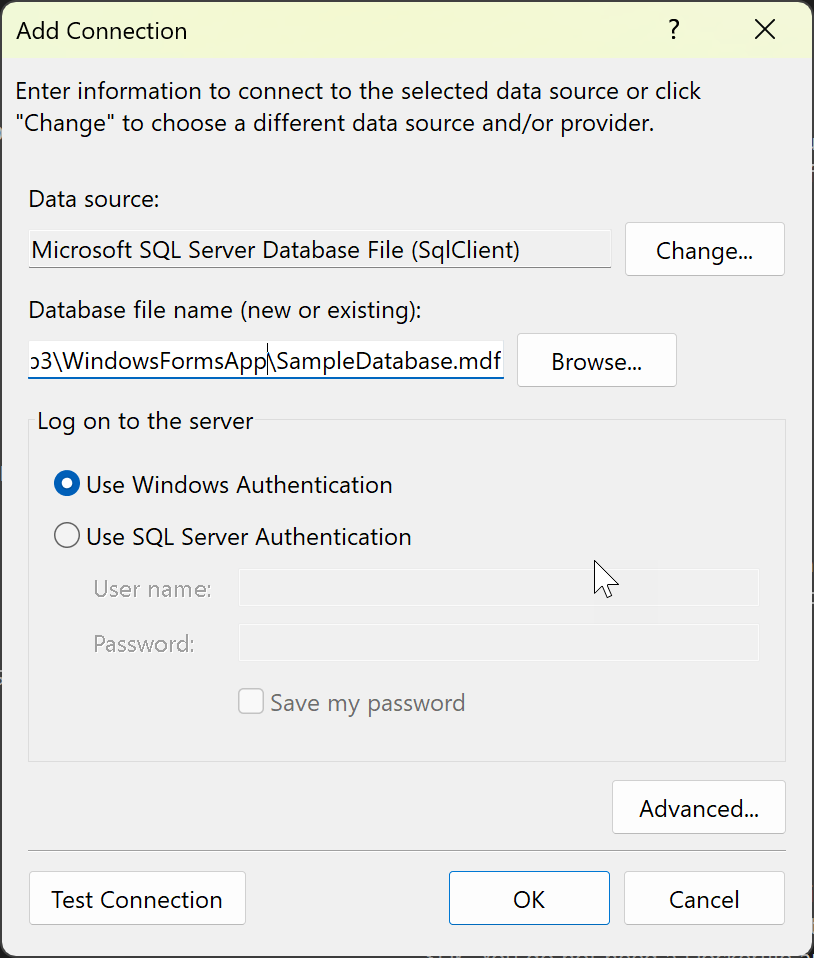Click the User name input field

click(x=498, y=588)
